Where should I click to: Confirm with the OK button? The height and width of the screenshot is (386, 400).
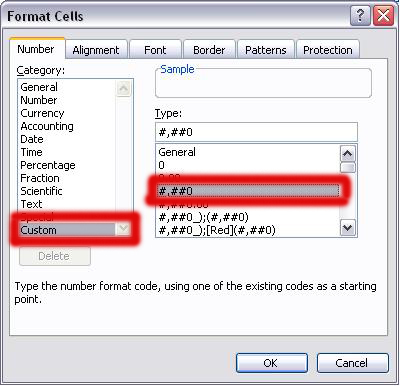click(272, 363)
